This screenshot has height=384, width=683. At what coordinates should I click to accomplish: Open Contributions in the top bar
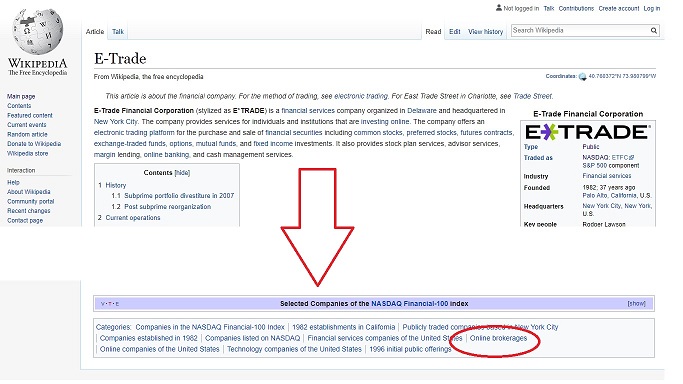576,8
